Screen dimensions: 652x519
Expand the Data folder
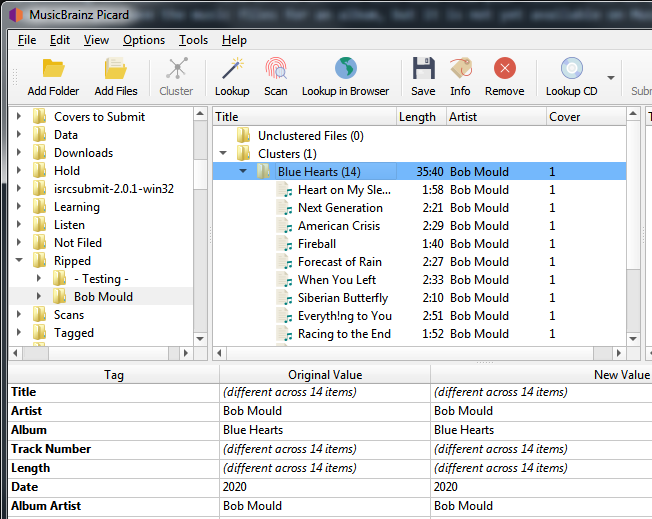click(x=19, y=134)
